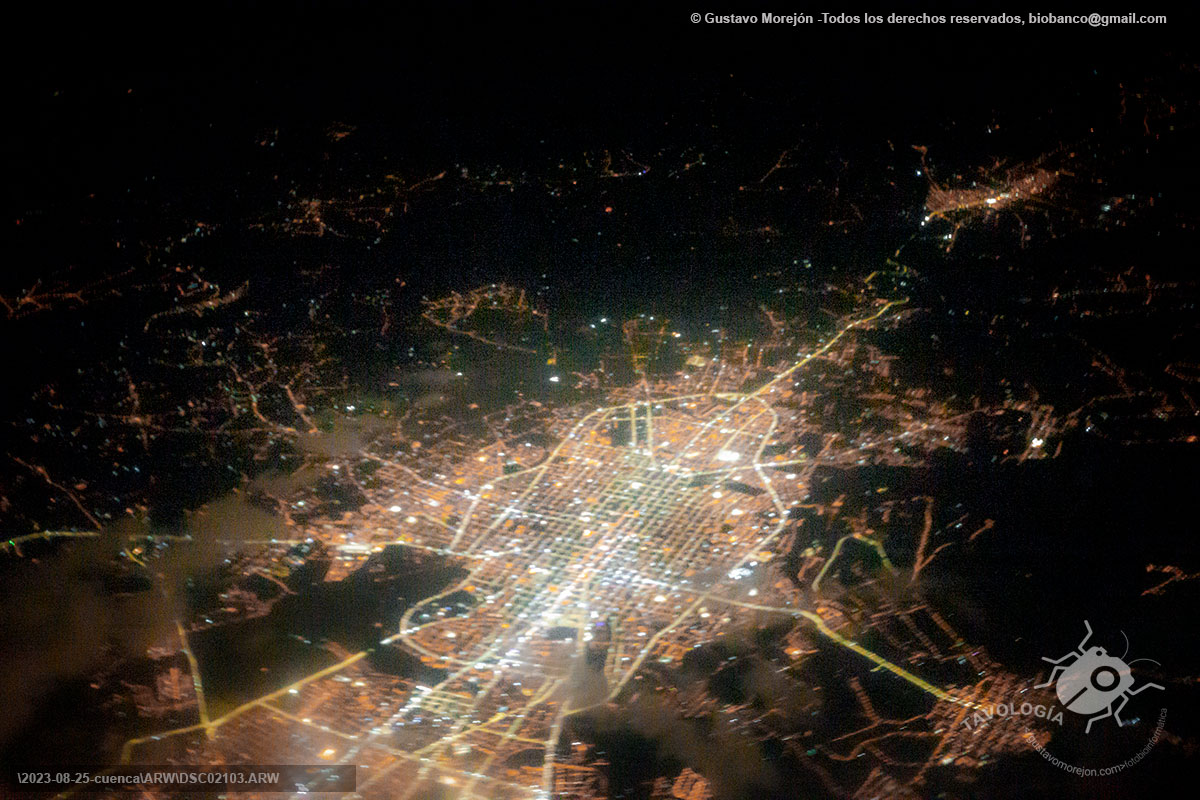Click the DSC02103.ARW file name
The width and height of the screenshot is (1200, 800).
click(x=230, y=778)
